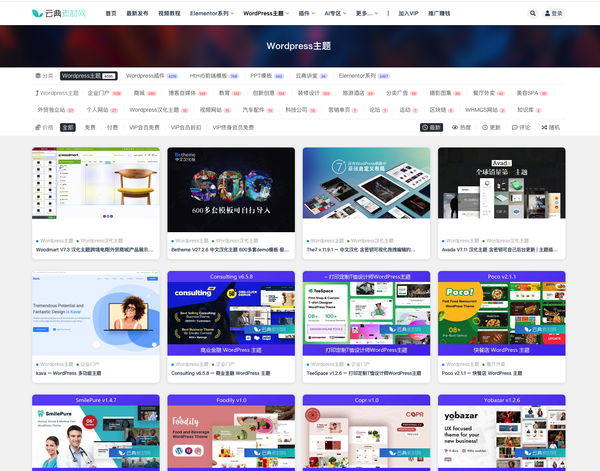Filter by 区块链 subcategory

(442, 110)
